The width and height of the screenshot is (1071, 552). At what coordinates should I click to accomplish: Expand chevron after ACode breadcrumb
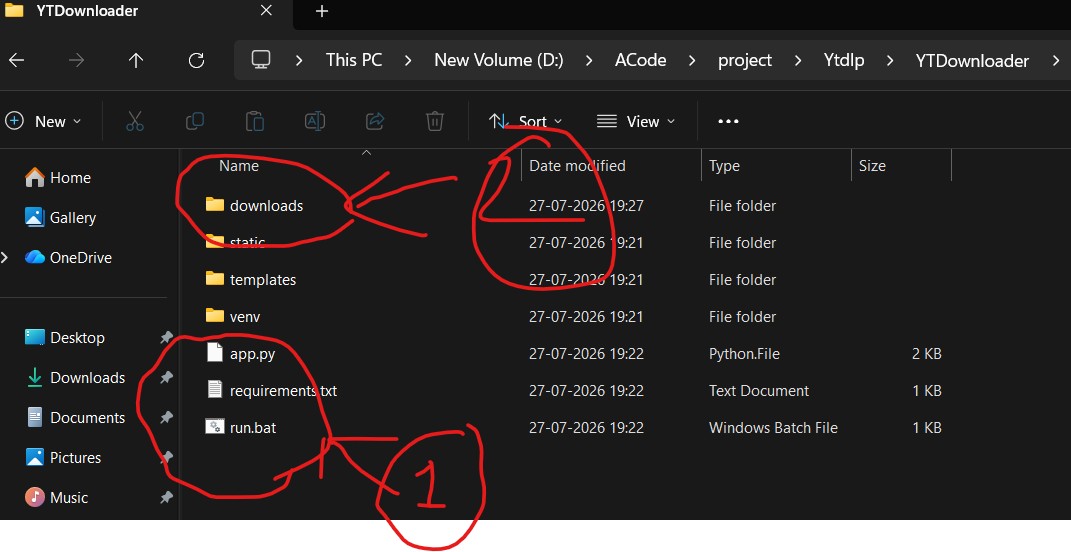(x=692, y=61)
